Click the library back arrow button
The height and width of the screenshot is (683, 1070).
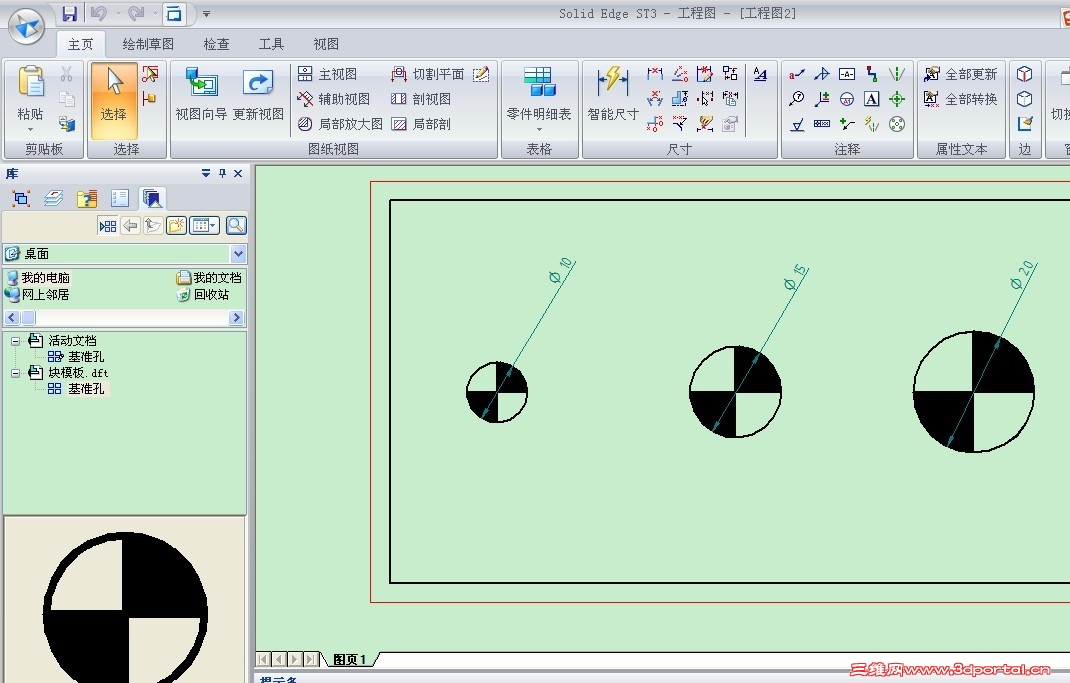130,226
